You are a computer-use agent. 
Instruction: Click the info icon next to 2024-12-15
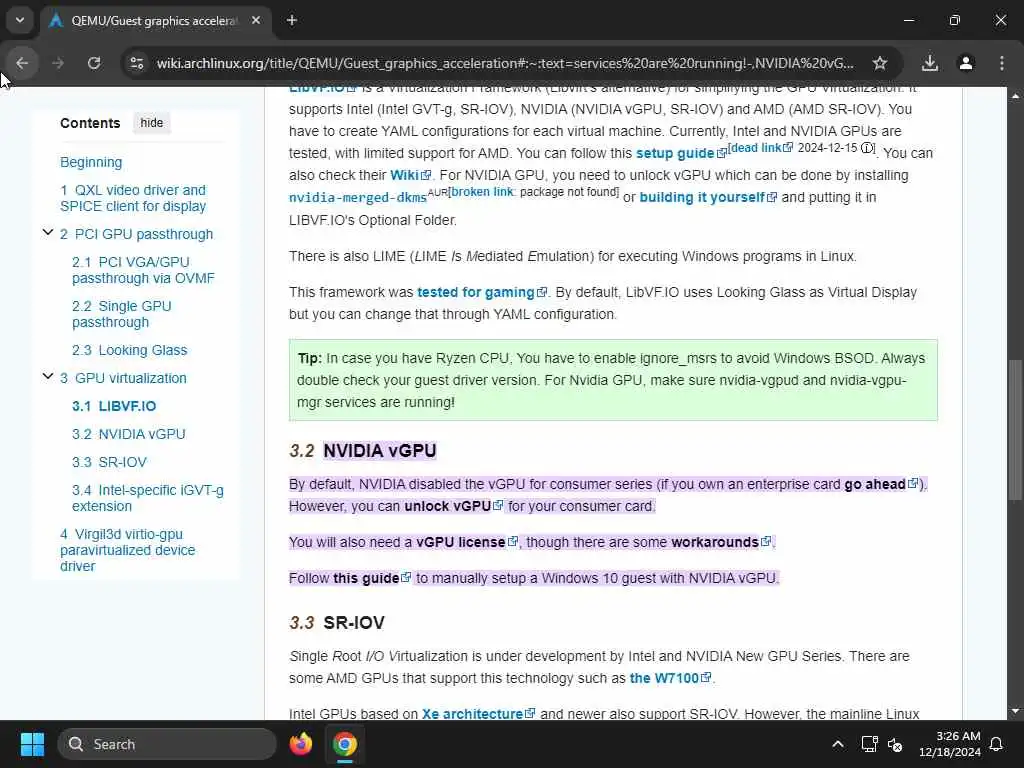[x=867, y=148]
